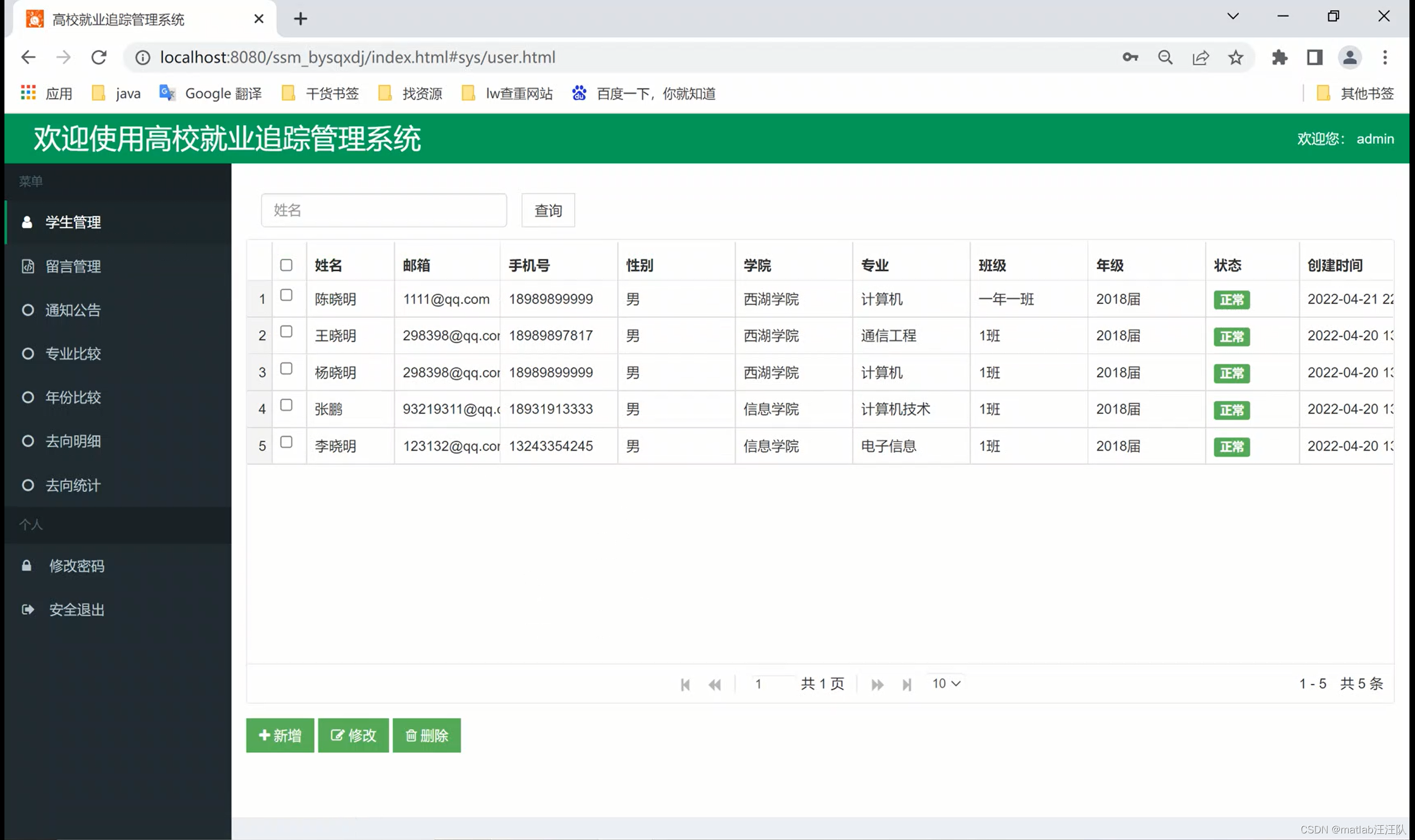This screenshot has width=1415, height=840.
Task: Check the box for student 陈晓明
Action: pyautogui.click(x=286, y=295)
